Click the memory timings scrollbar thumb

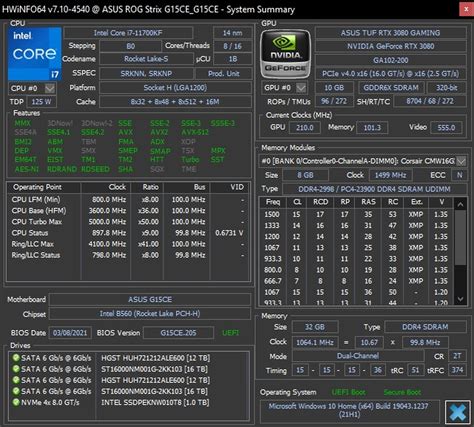tap(460, 237)
